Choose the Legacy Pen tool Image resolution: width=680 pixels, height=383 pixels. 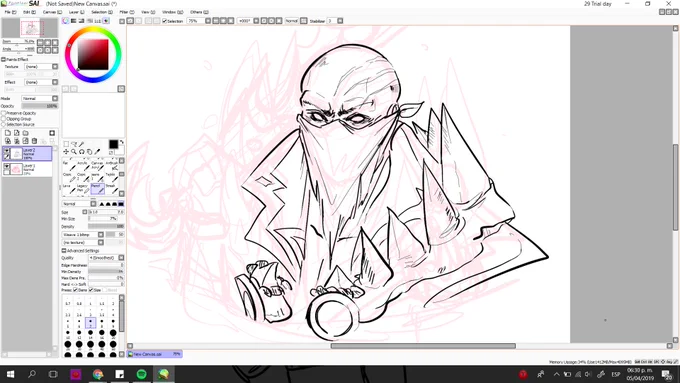[x=83, y=188]
